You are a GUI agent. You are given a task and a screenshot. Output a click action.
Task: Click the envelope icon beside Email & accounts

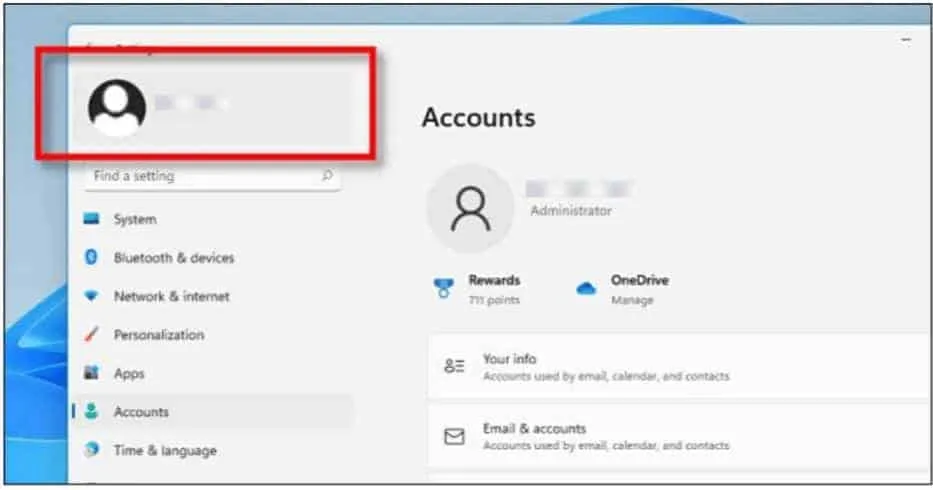tap(454, 437)
